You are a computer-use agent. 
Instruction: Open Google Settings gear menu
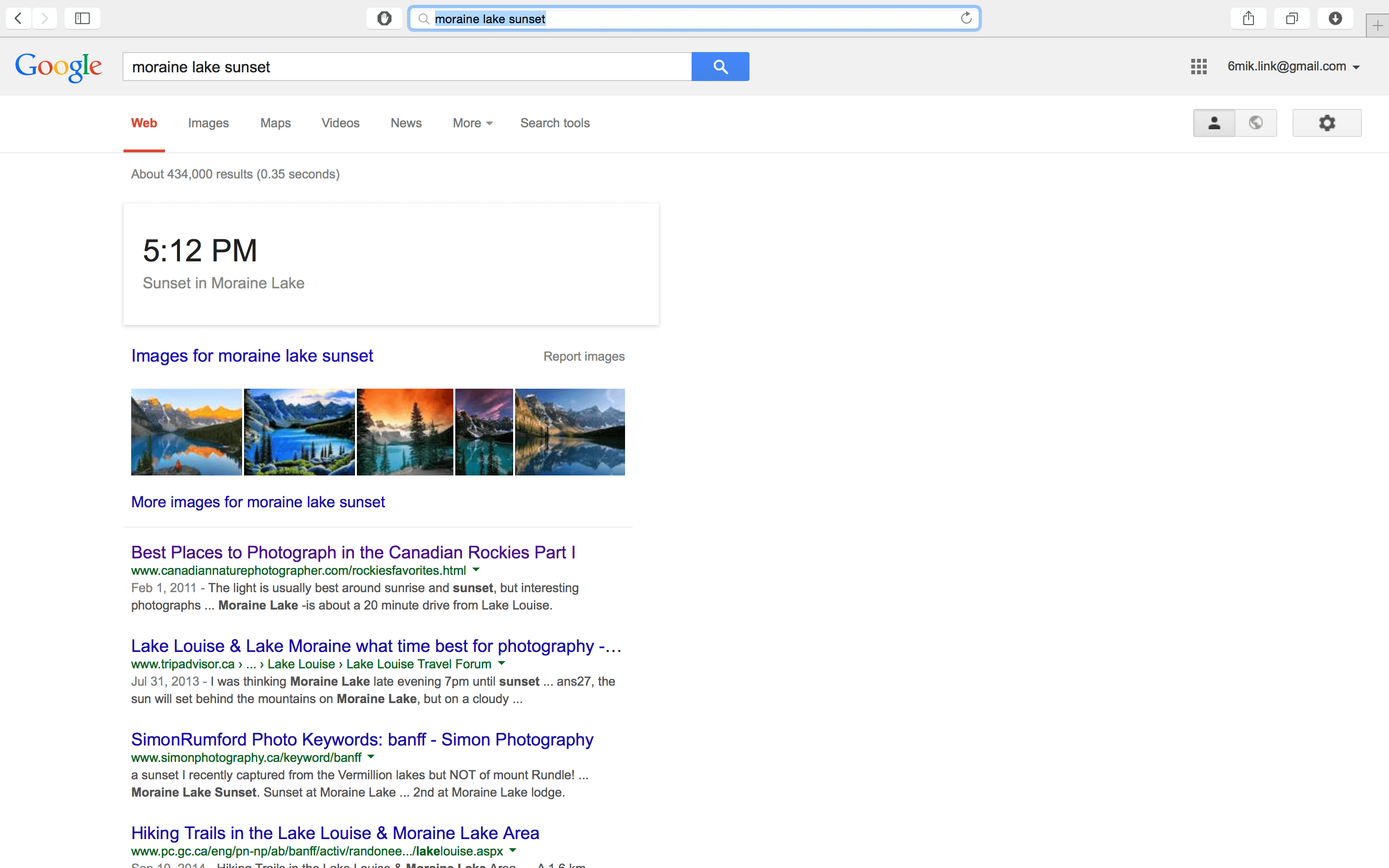tap(1326, 122)
